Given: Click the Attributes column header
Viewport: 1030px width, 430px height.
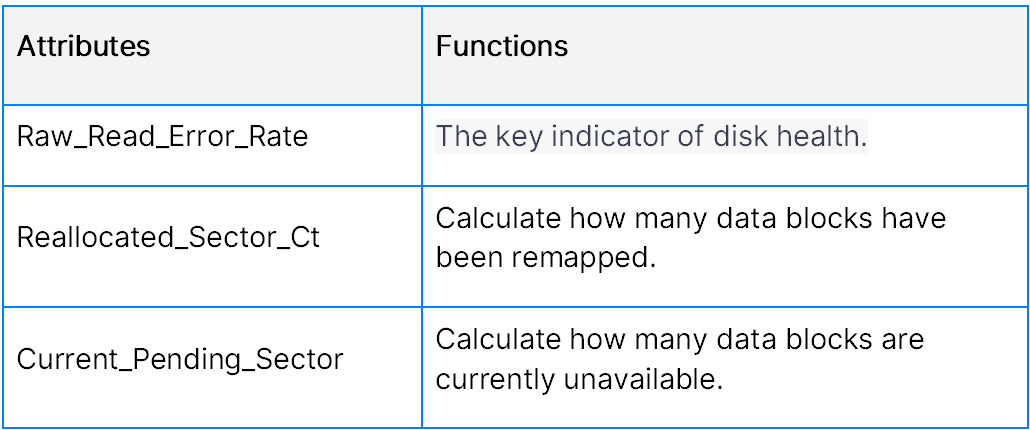Looking at the screenshot, I should pos(83,46).
